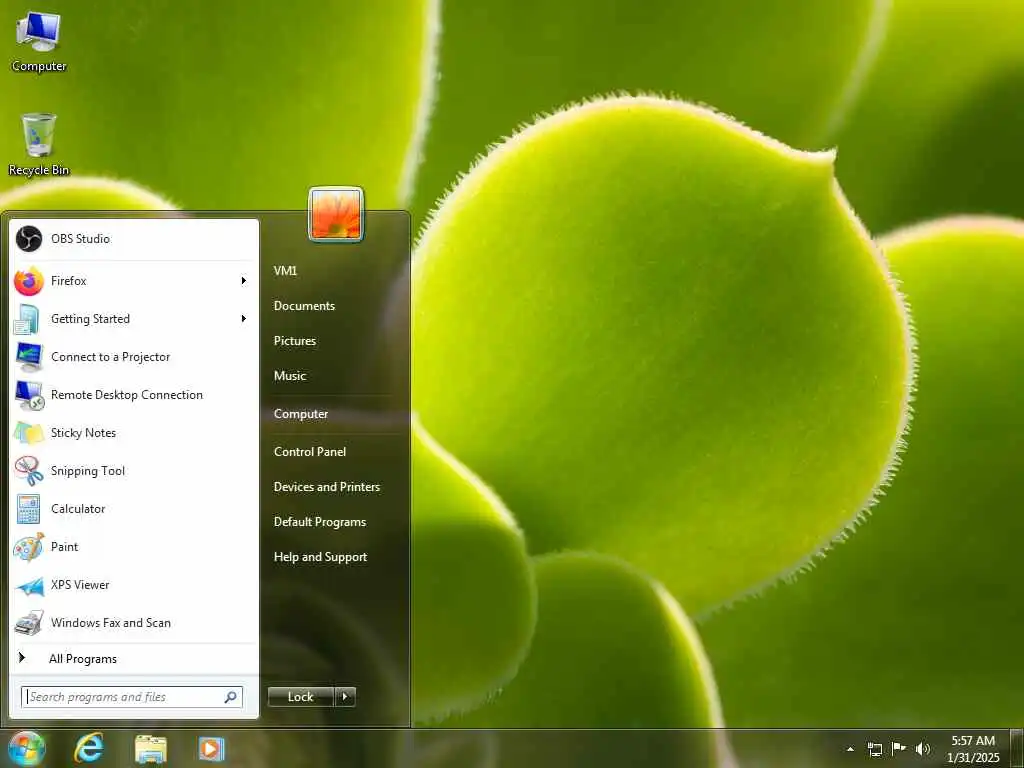Click the XPS Viewer label text
1024x768 pixels.
80,585
